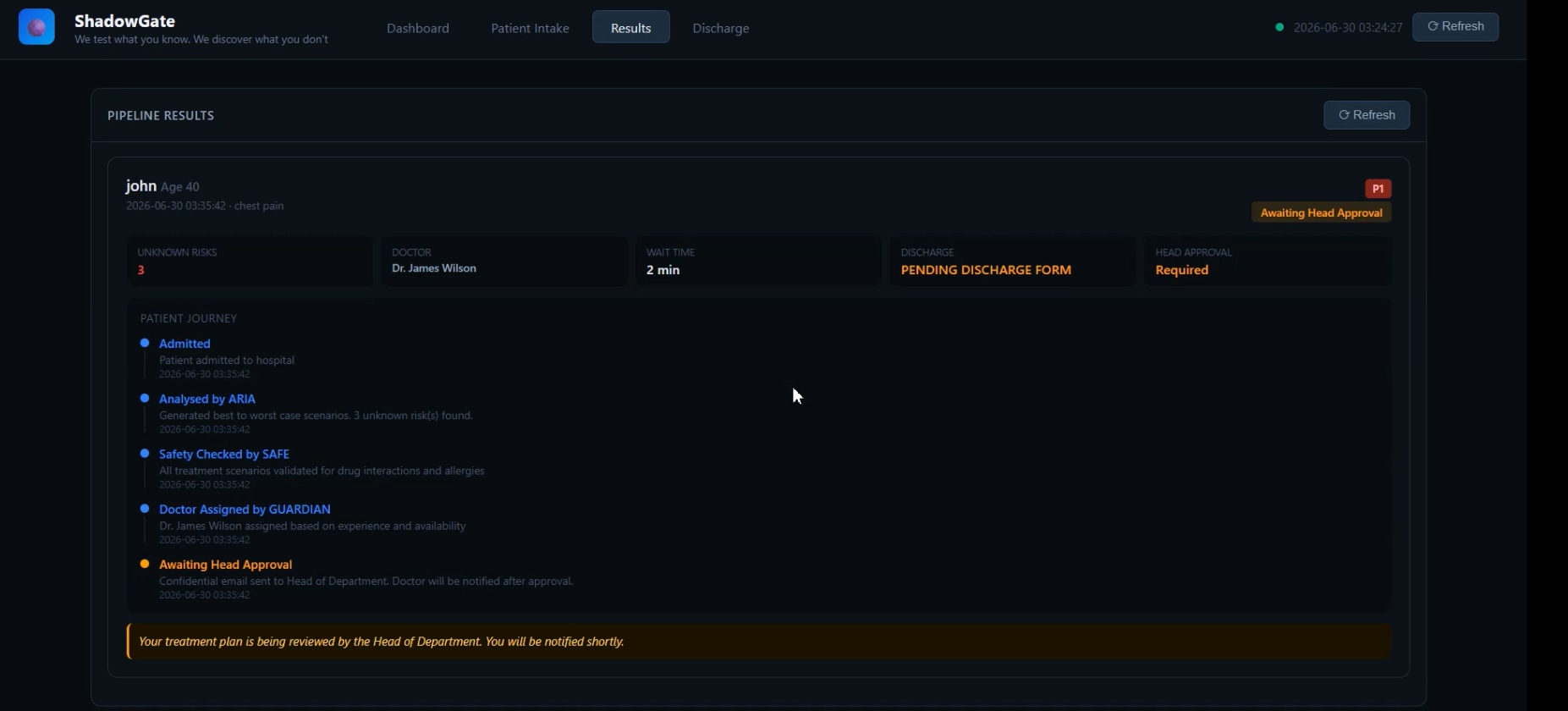
Task: Click the blue dot beside Admitted
Action: coord(145,343)
